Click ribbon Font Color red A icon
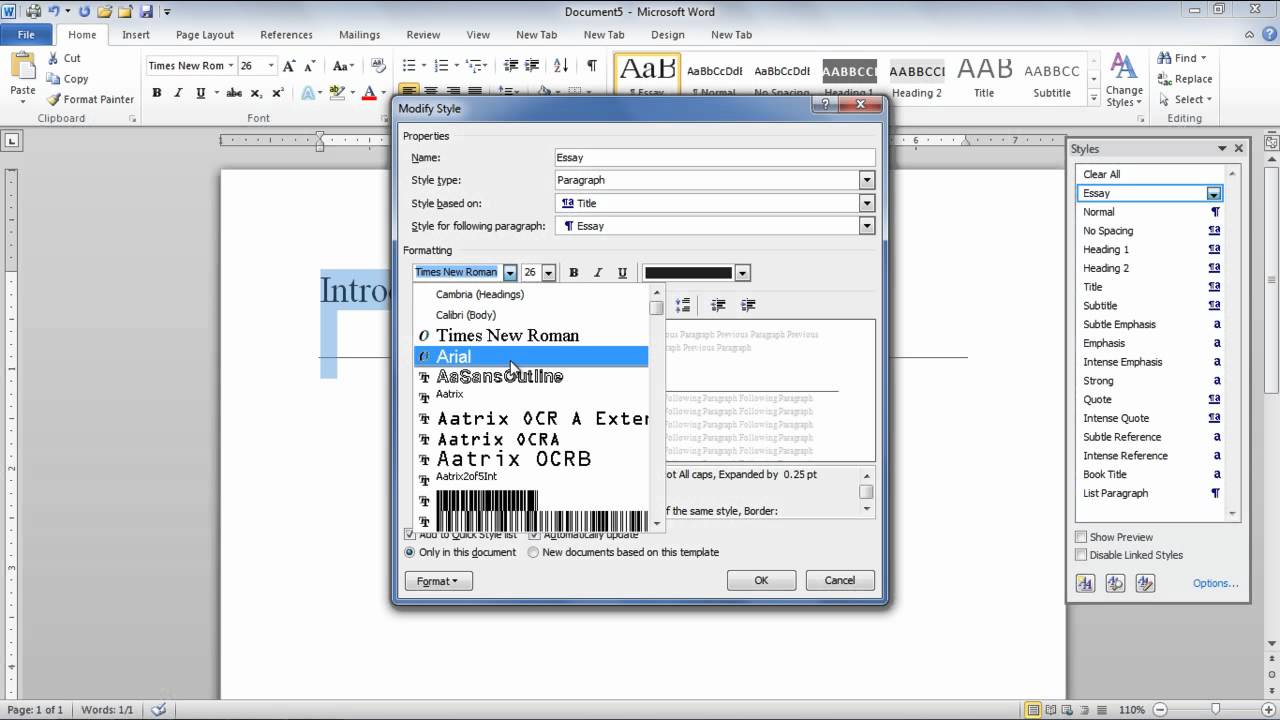 click(369, 93)
